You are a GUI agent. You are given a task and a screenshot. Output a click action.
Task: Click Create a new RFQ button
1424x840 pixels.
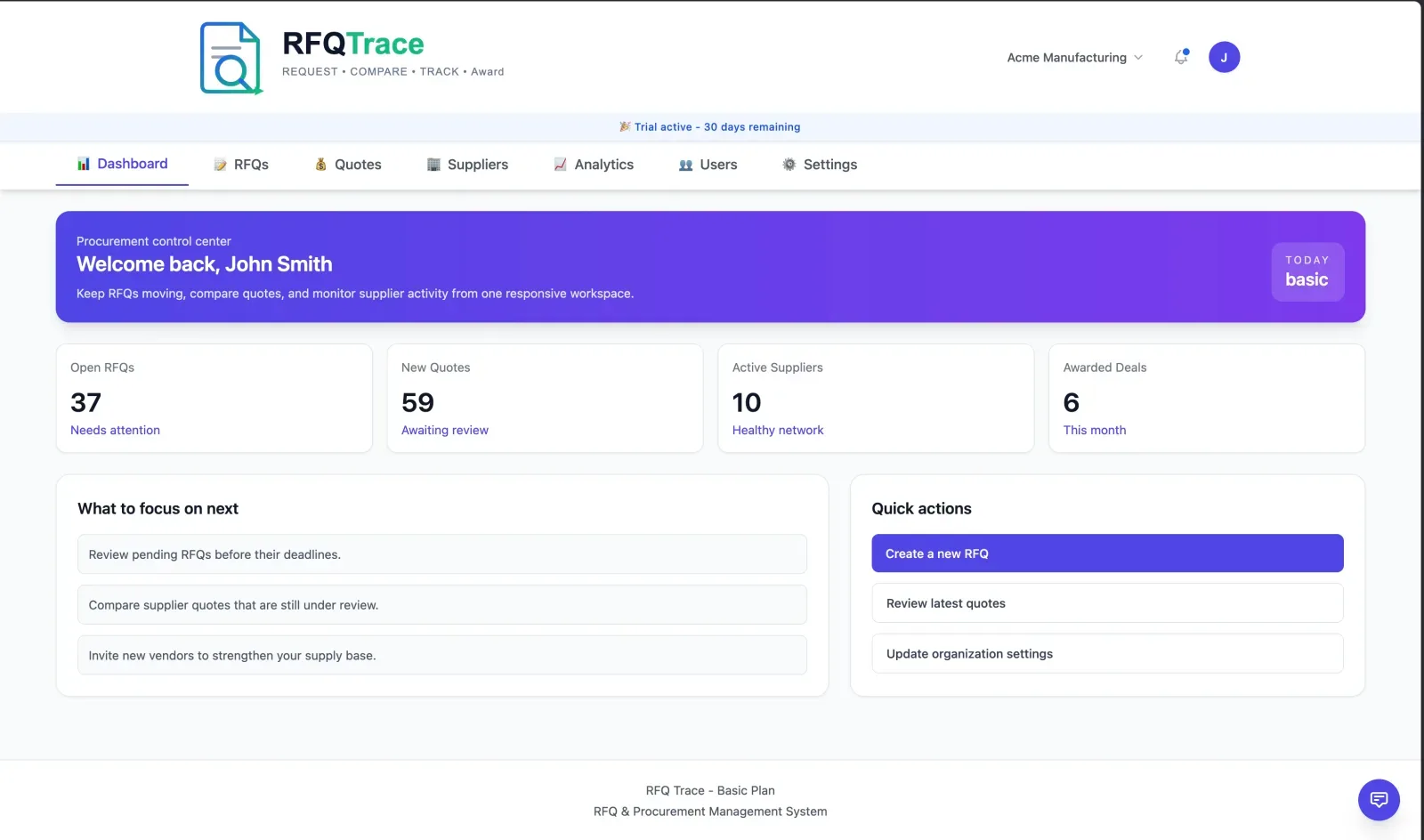1107,553
